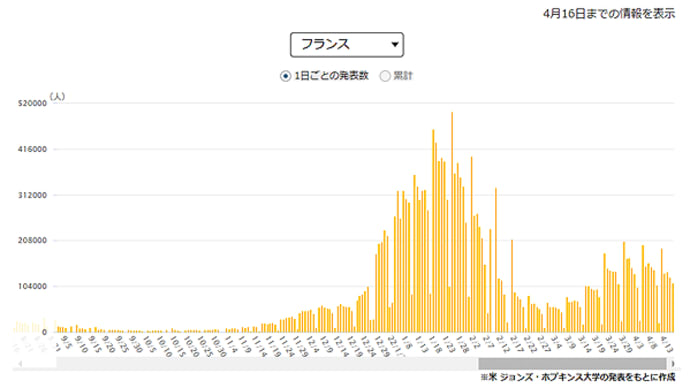Select the 累計 radio button
The height and width of the screenshot is (388, 690).
pos(385,76)
